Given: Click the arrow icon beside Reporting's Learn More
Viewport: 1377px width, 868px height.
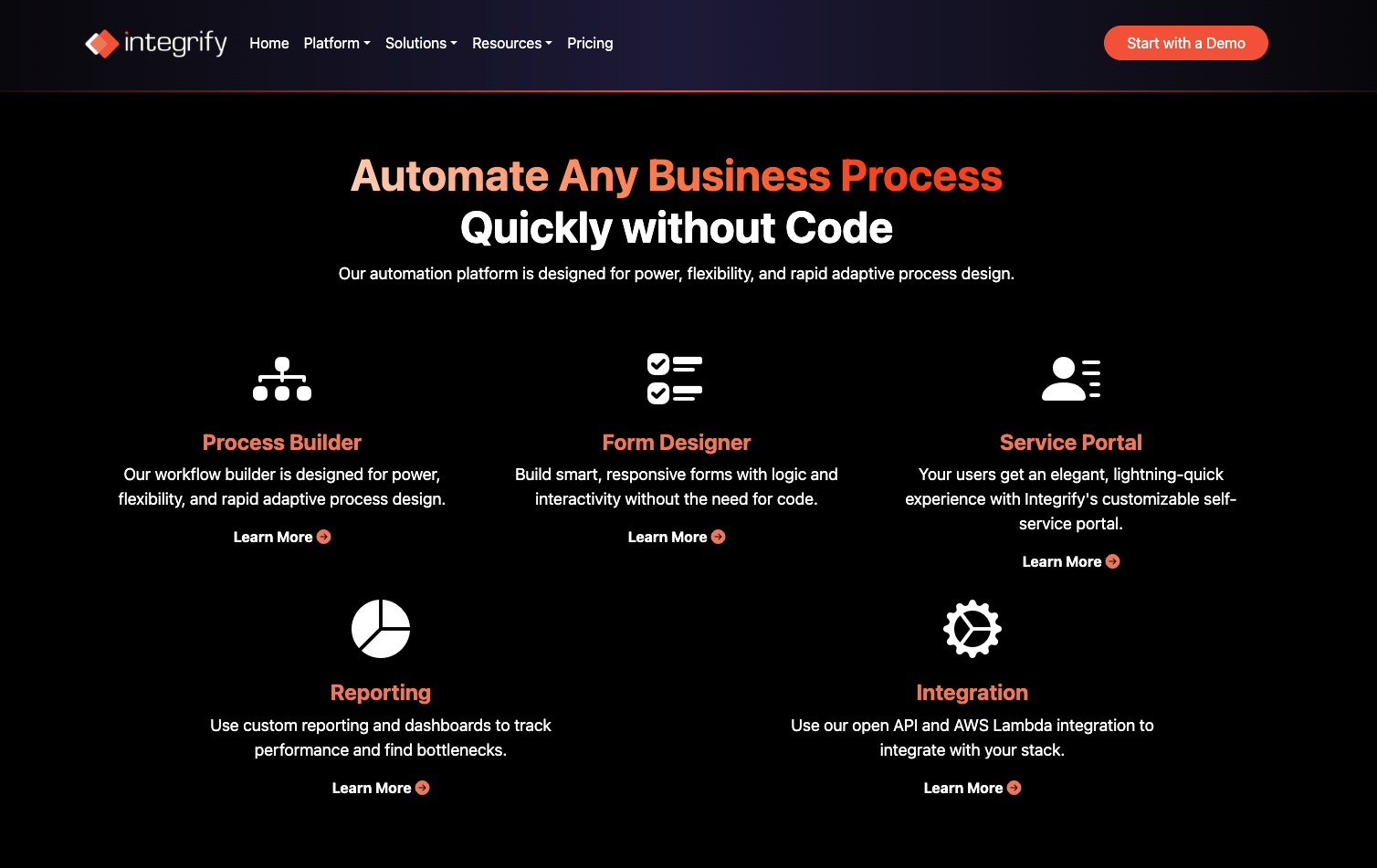Looking at the screenshot, I should [x=422, y=788].
